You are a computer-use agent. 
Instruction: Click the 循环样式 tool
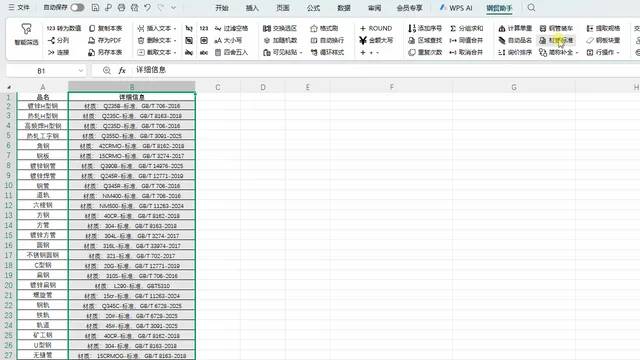pyautogui.click(x=327, y=52)
